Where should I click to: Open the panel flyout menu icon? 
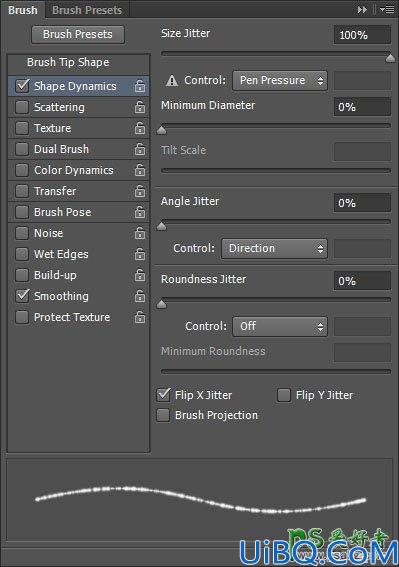pyautogui.click(x=387, y=10)
